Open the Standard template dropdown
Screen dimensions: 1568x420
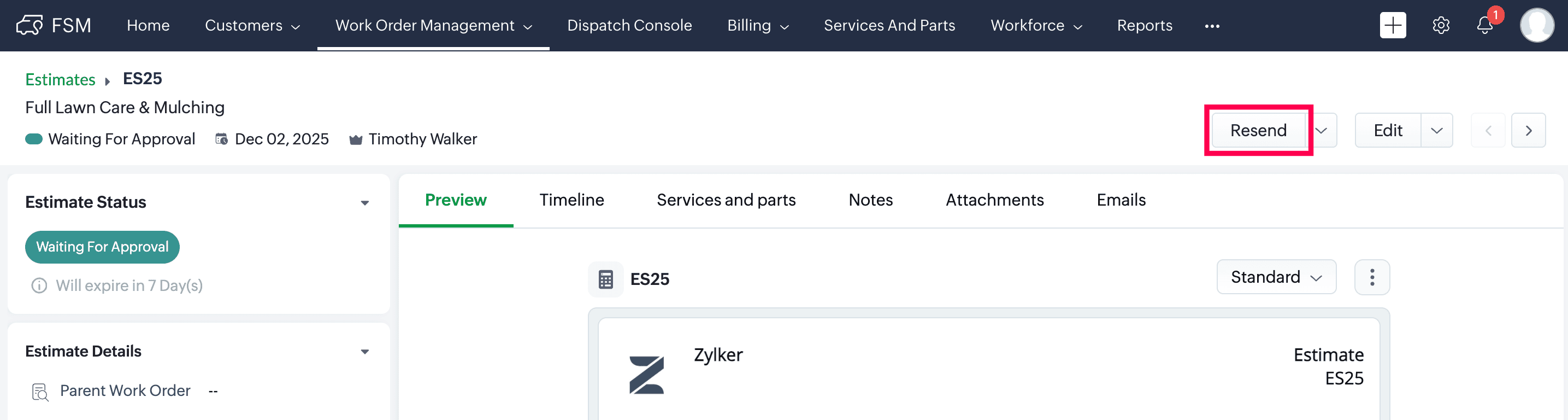(1276, 277)
